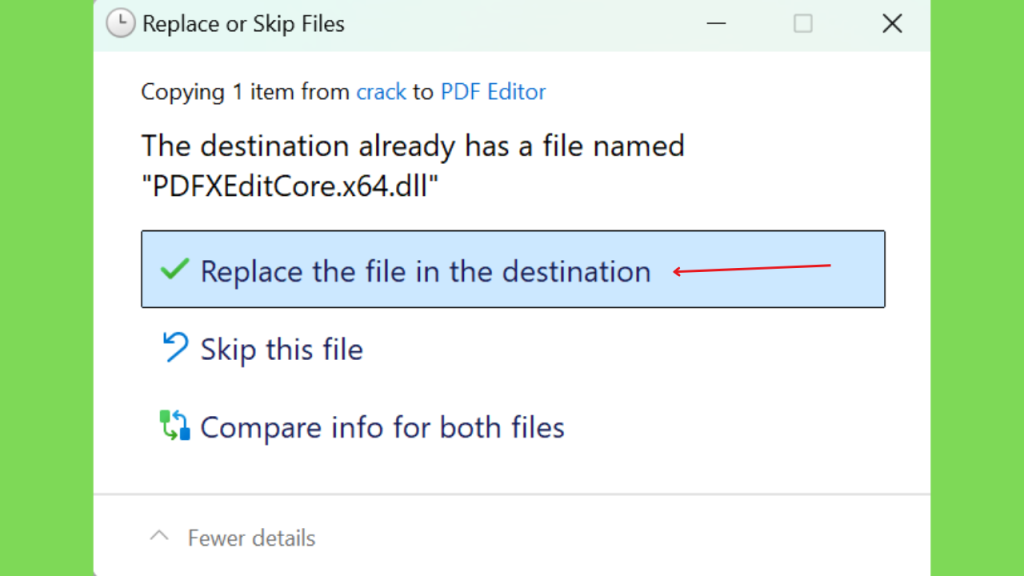Collapse details with the upward chevron
This screenshot has height=576, width=1024.
click(159, 537)
